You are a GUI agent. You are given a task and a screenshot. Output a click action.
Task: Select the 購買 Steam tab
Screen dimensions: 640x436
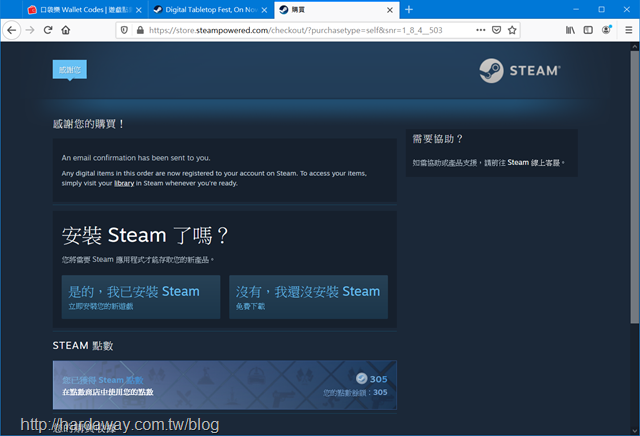(x=337, y=10)
